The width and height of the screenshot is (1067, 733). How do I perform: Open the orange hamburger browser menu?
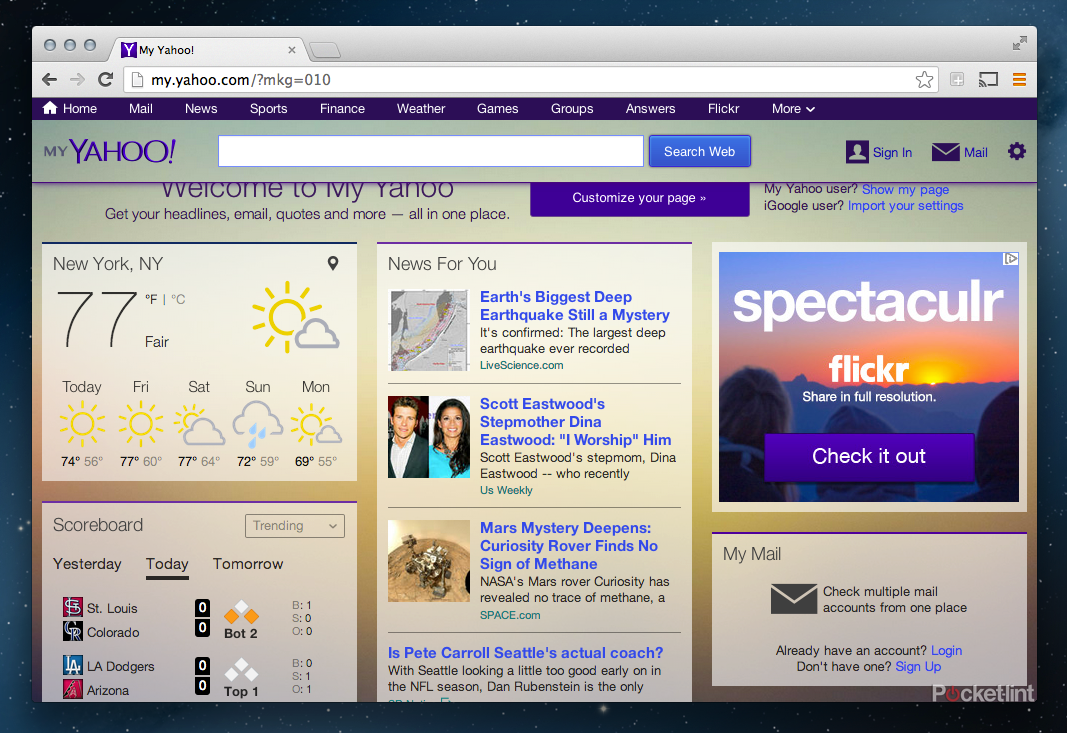click(x=1019, y=78)
